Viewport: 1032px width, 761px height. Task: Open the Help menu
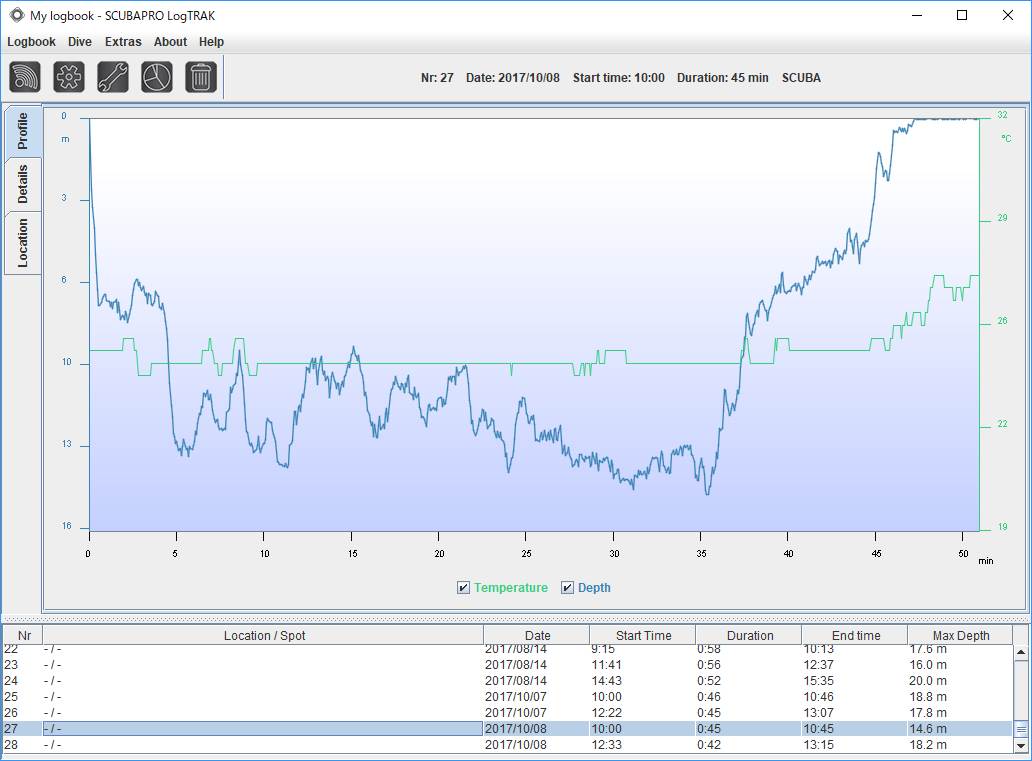pyautogui.click(x=211, y=41)
